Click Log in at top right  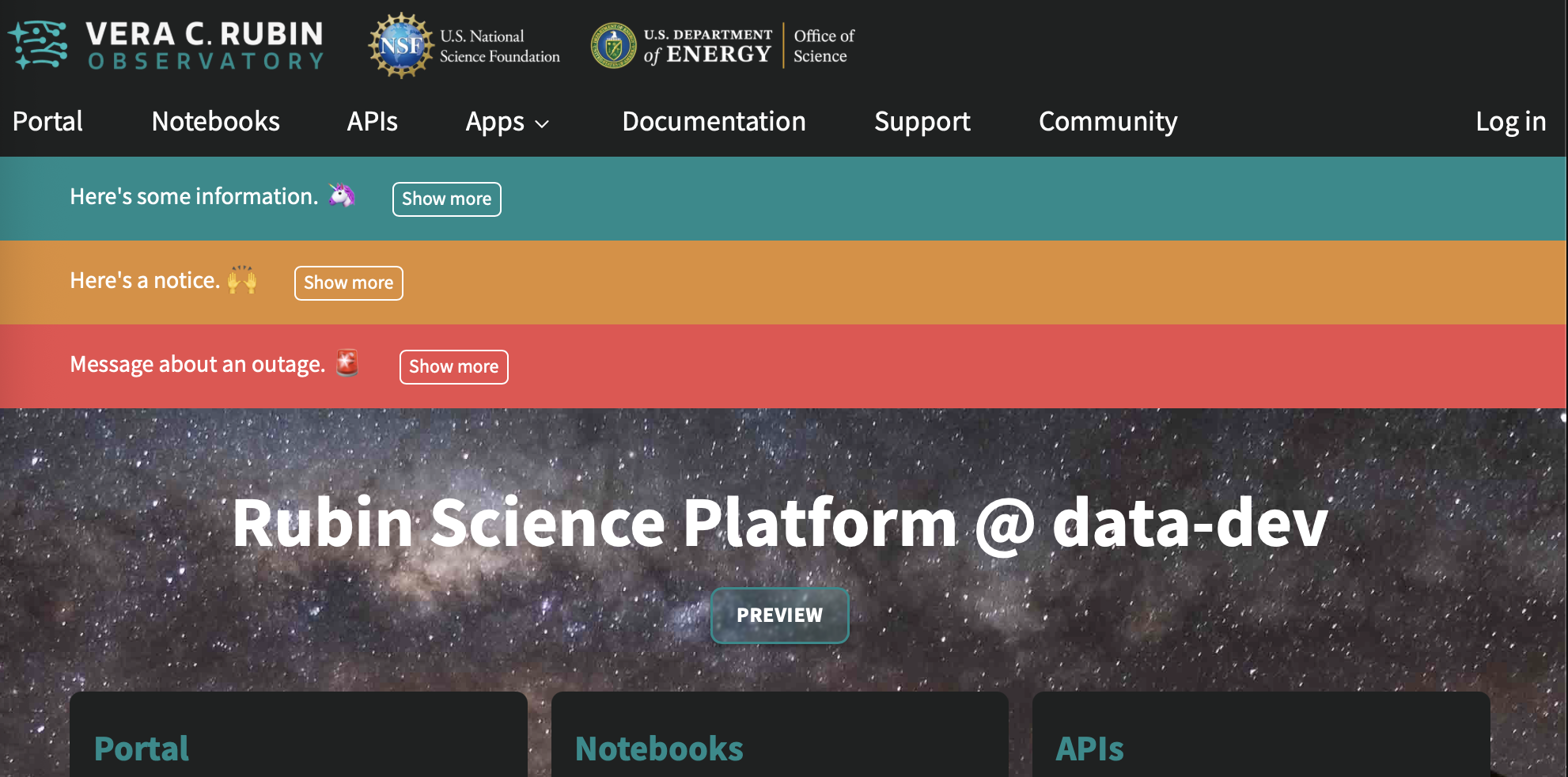pyautogui.click(x=1510, y=122)
